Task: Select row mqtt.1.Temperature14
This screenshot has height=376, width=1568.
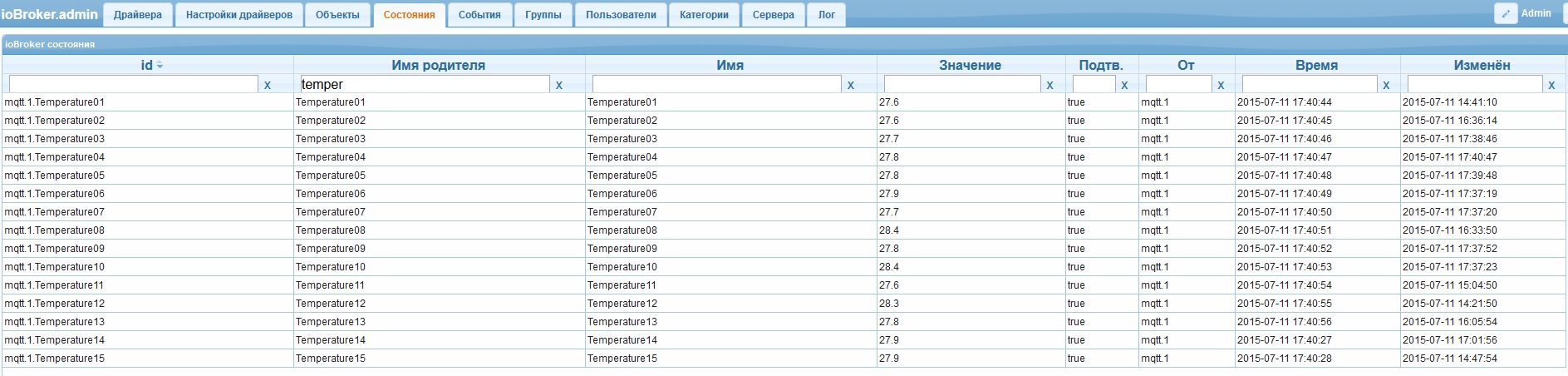Action: pos(784,340)
